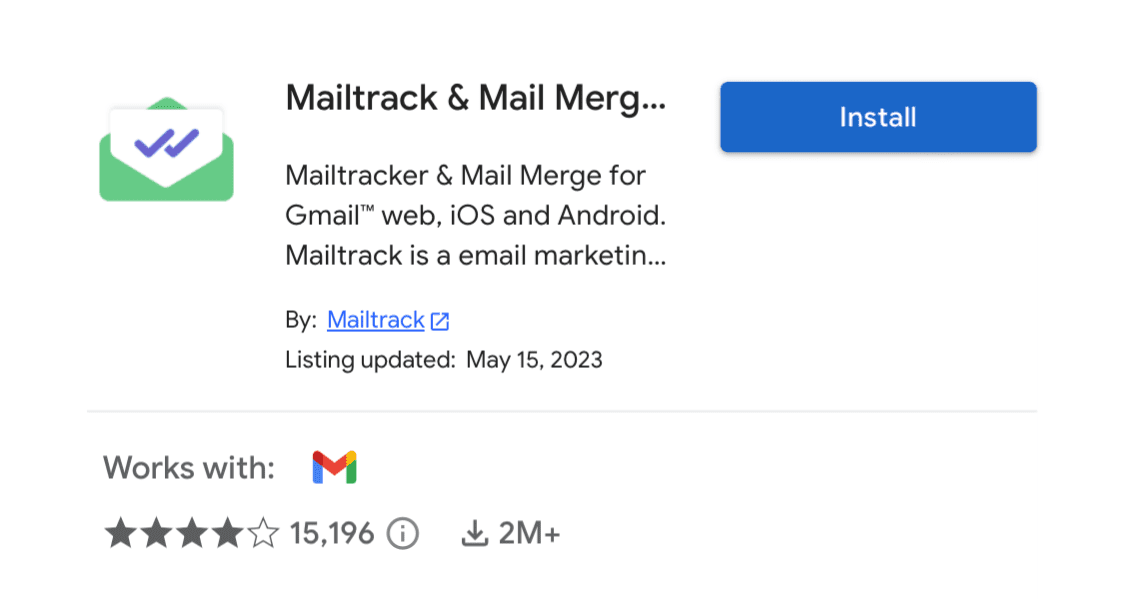The height and width of the screenshot is (599, 1125).
Task: Click the first rating star
Action: (120, 534)
